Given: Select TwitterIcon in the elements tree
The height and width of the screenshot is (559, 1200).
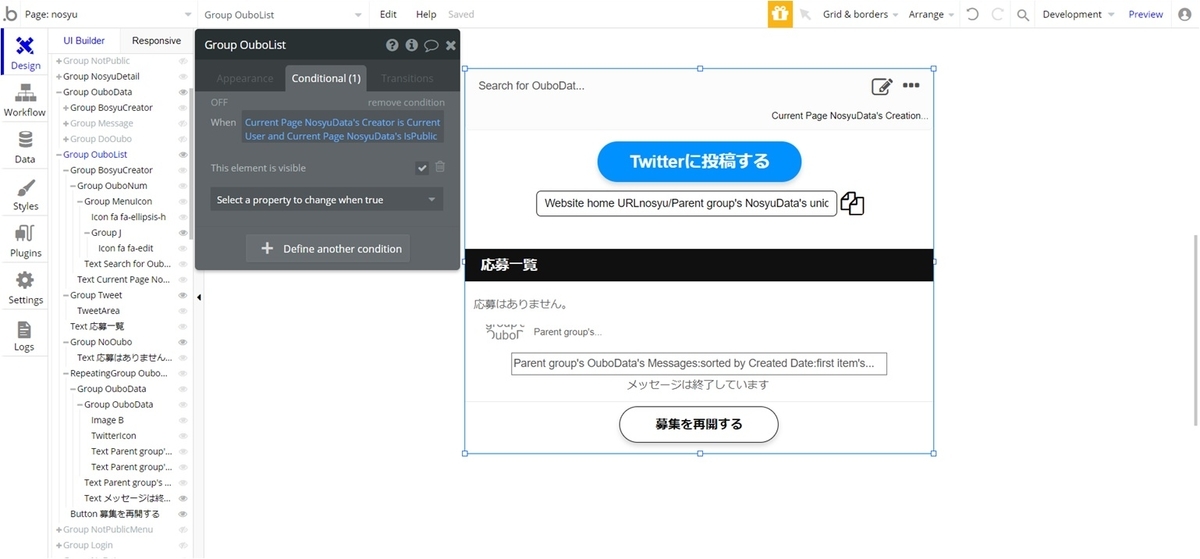Looking at the screenshot, I should point(113,435).
